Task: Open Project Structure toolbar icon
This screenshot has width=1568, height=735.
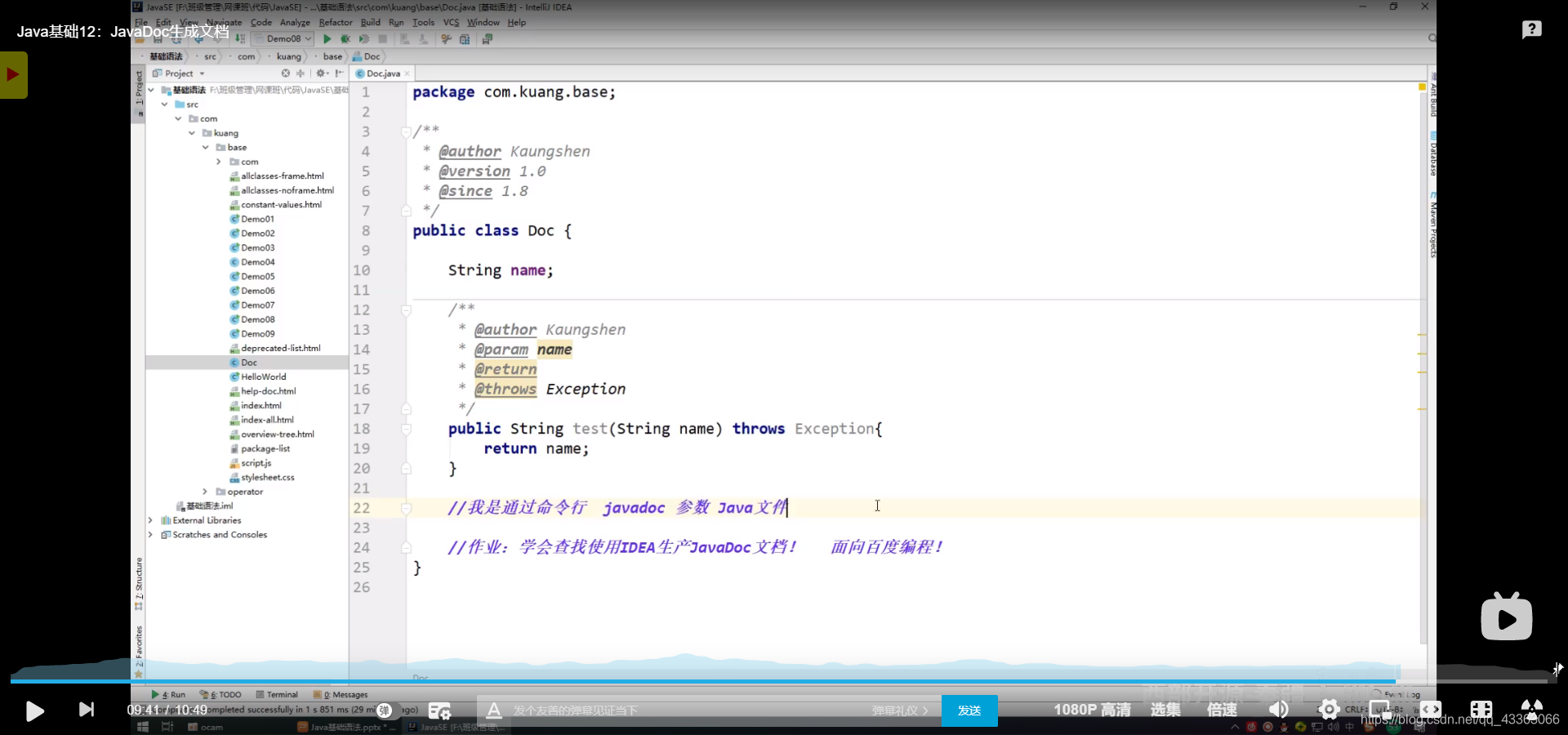Action: pyautogui.click(x=465, y=39)
